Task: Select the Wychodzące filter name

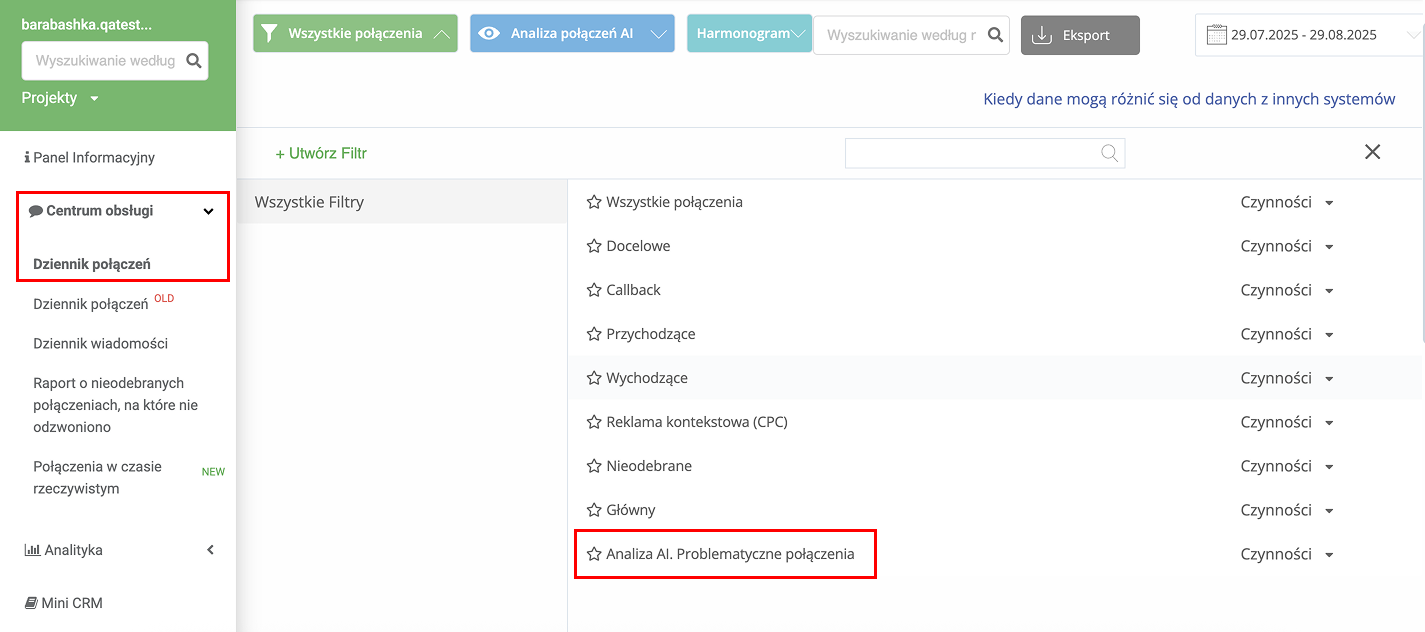Action: tap(647, 378)
